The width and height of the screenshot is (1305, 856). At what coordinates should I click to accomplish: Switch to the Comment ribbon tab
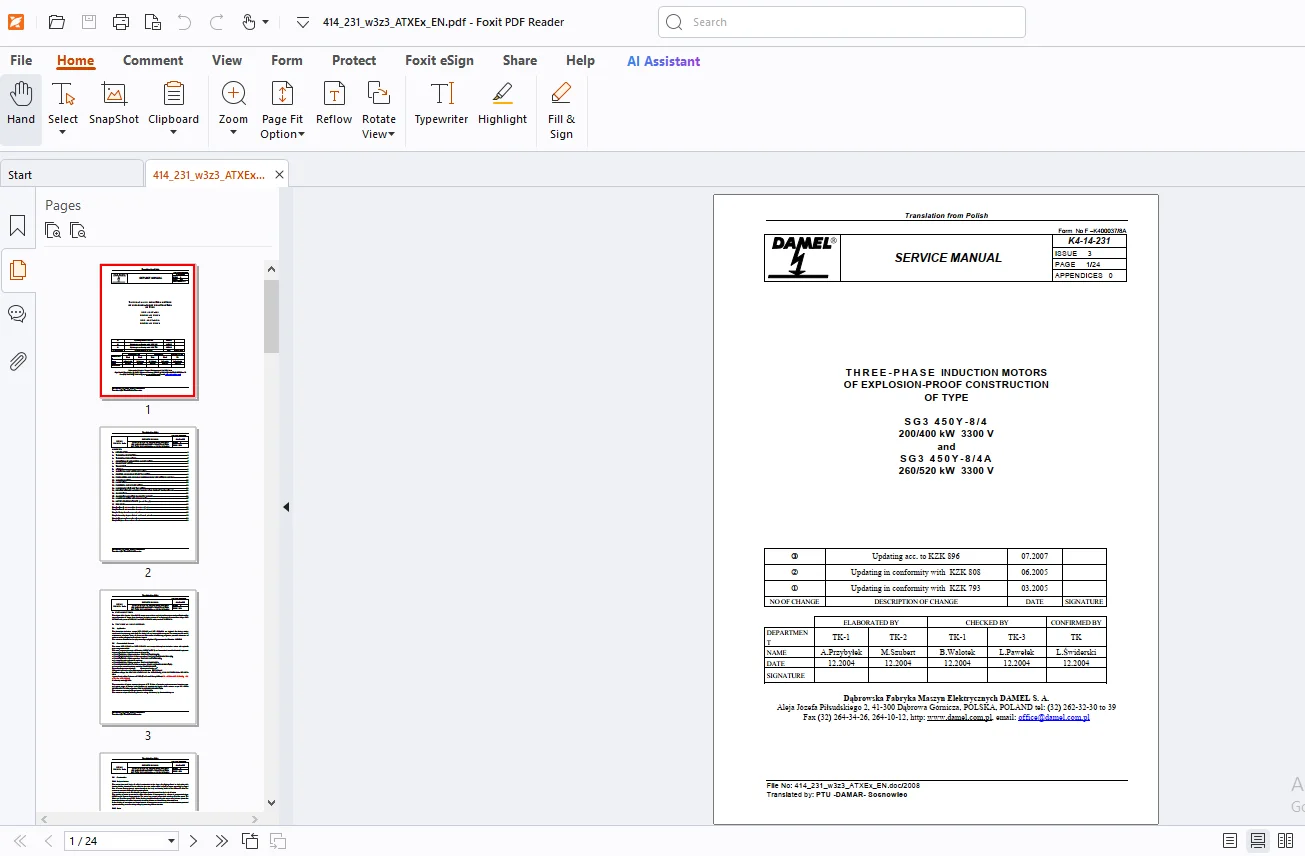point(153,60)
